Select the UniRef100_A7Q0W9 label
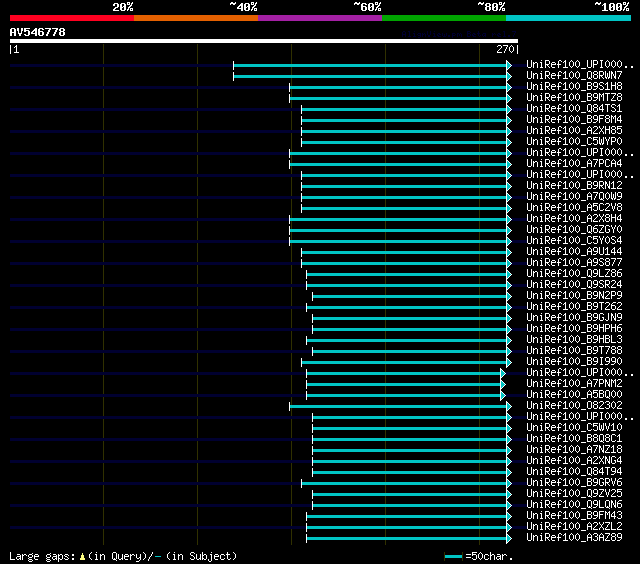Screen dimensions: 640x564 [574, 197]
